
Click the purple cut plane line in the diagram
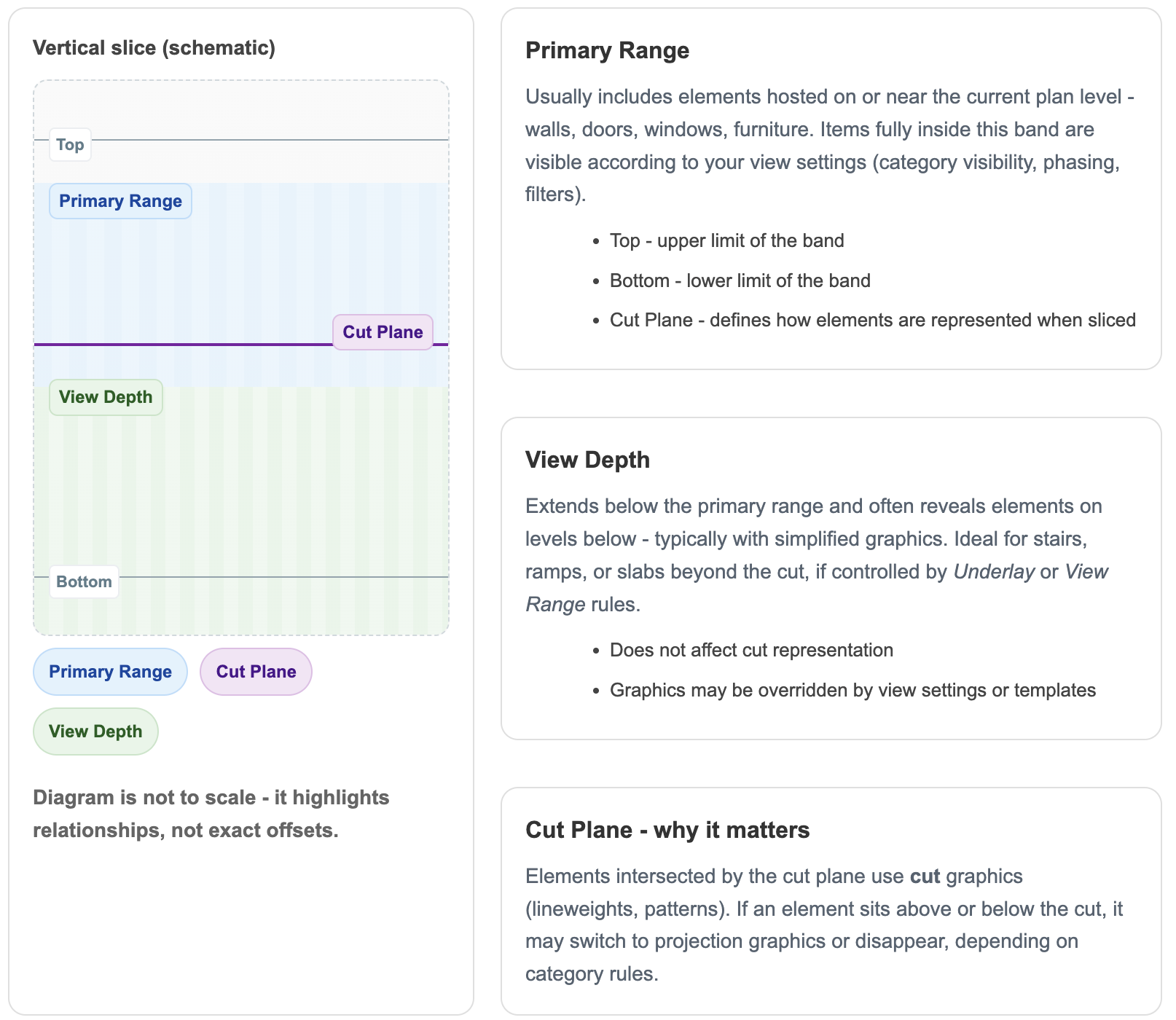(182, 345)
